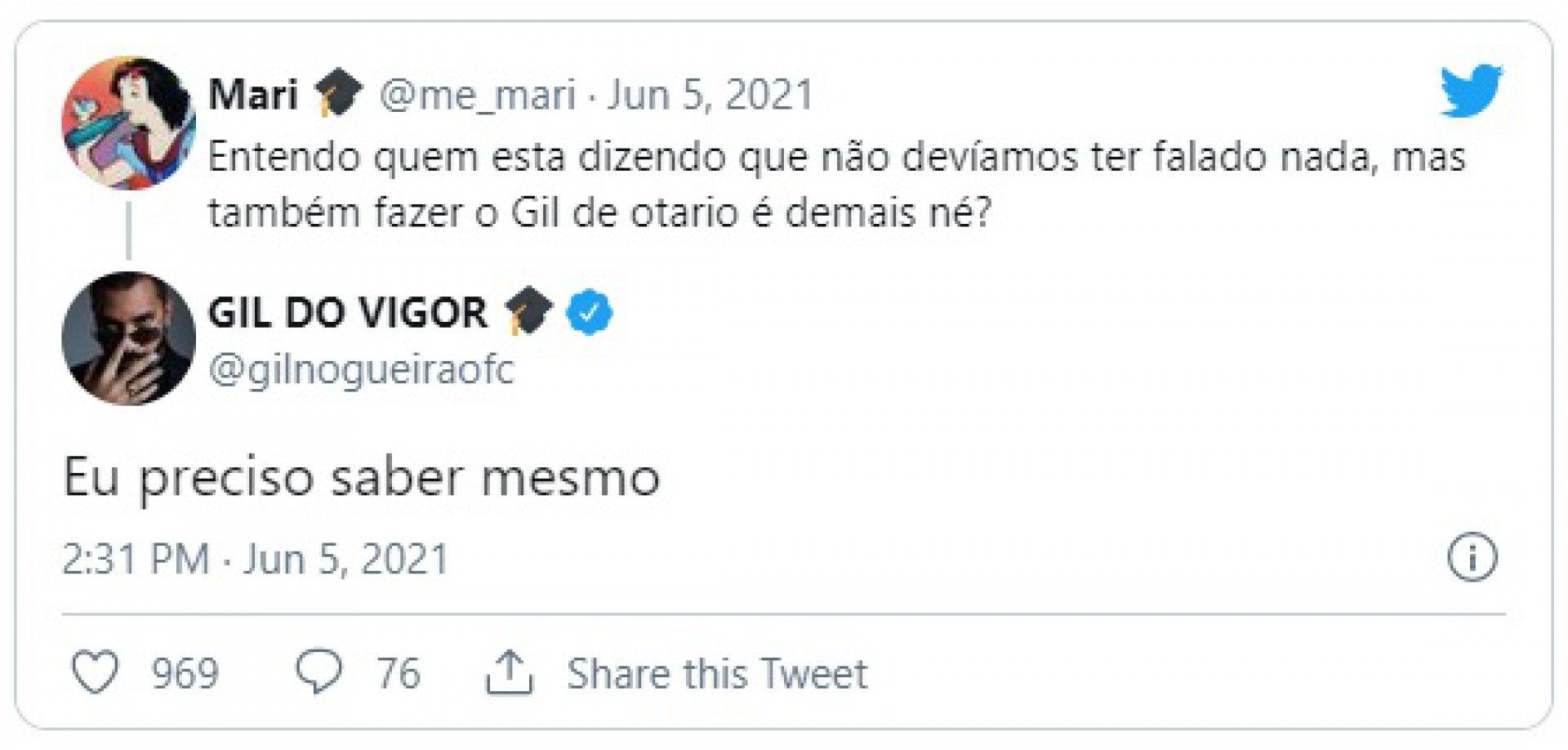Open the @me_mari handle
This screenshot has width=1568, height=750.
477,95
